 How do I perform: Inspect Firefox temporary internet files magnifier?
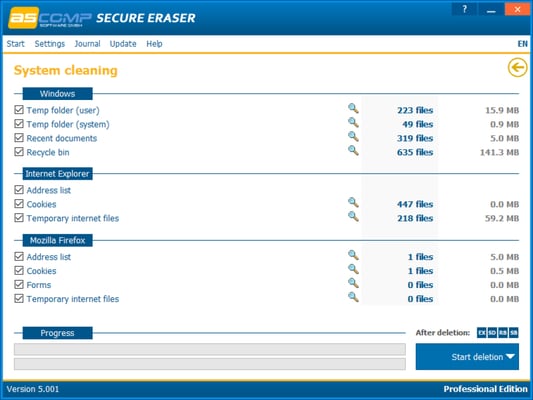click(353, 297)
